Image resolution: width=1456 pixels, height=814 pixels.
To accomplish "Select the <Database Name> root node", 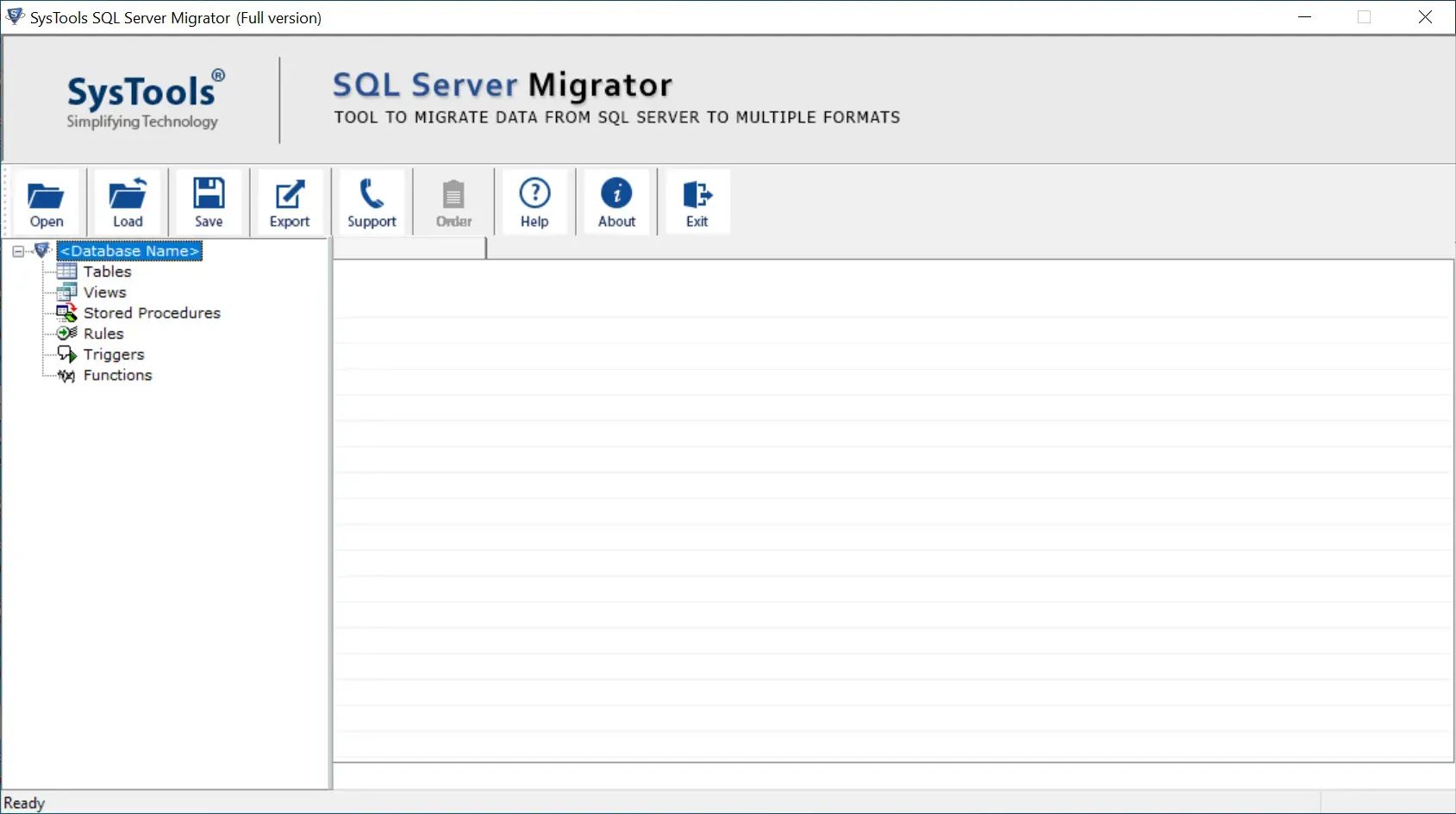I will (128, 250).
